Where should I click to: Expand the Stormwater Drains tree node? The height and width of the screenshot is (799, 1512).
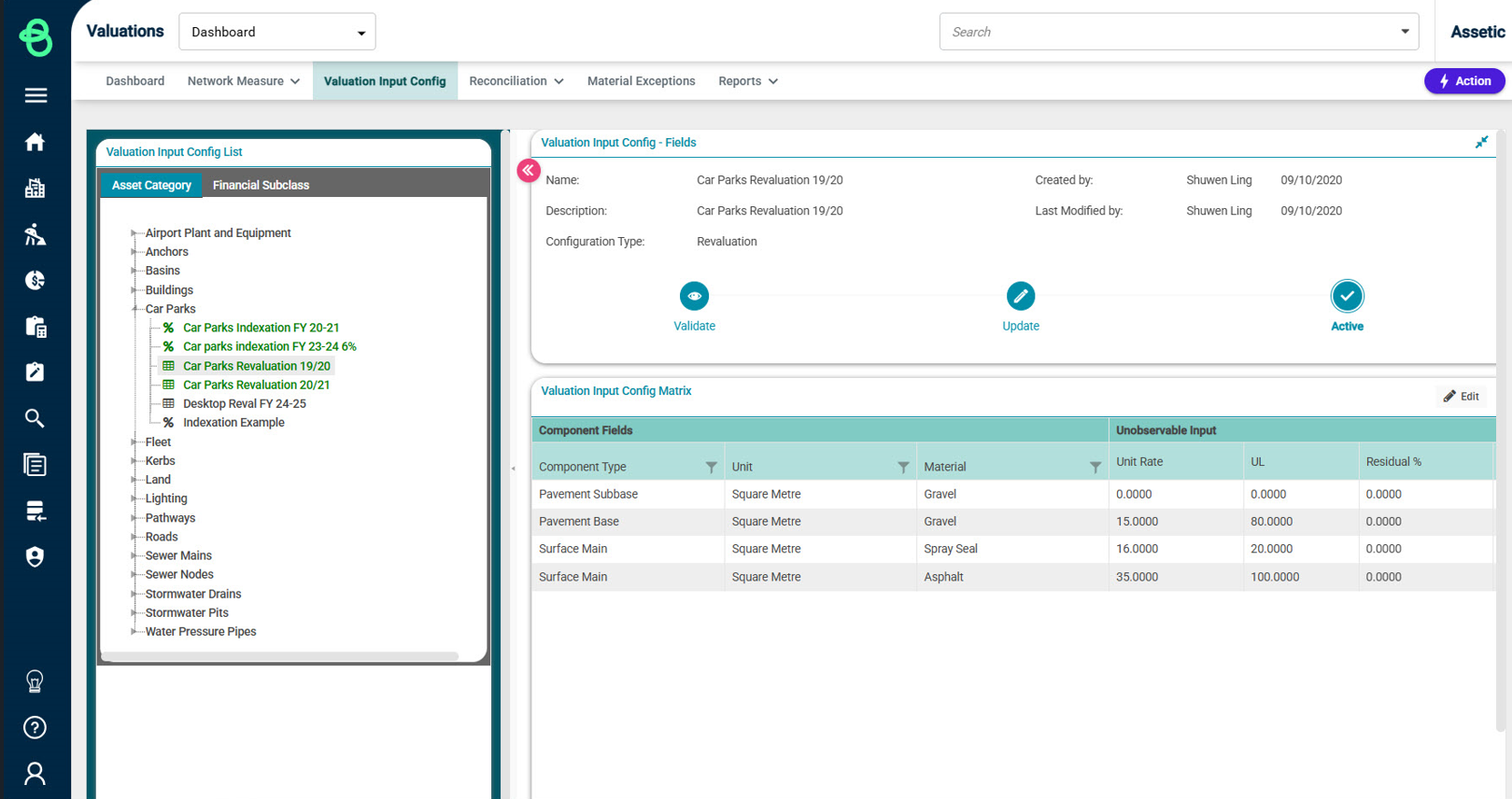tap(134, 594)
